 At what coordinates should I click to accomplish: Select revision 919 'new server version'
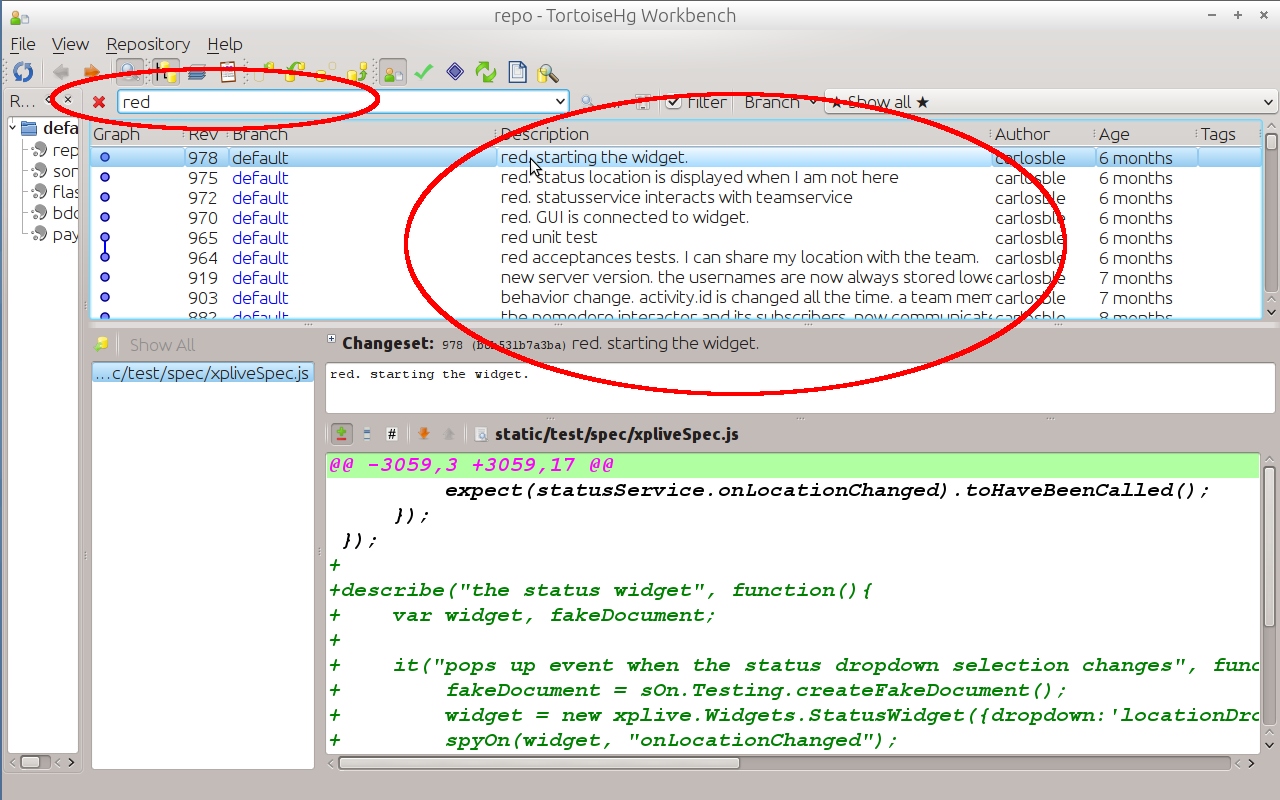(x=676, y=278)
